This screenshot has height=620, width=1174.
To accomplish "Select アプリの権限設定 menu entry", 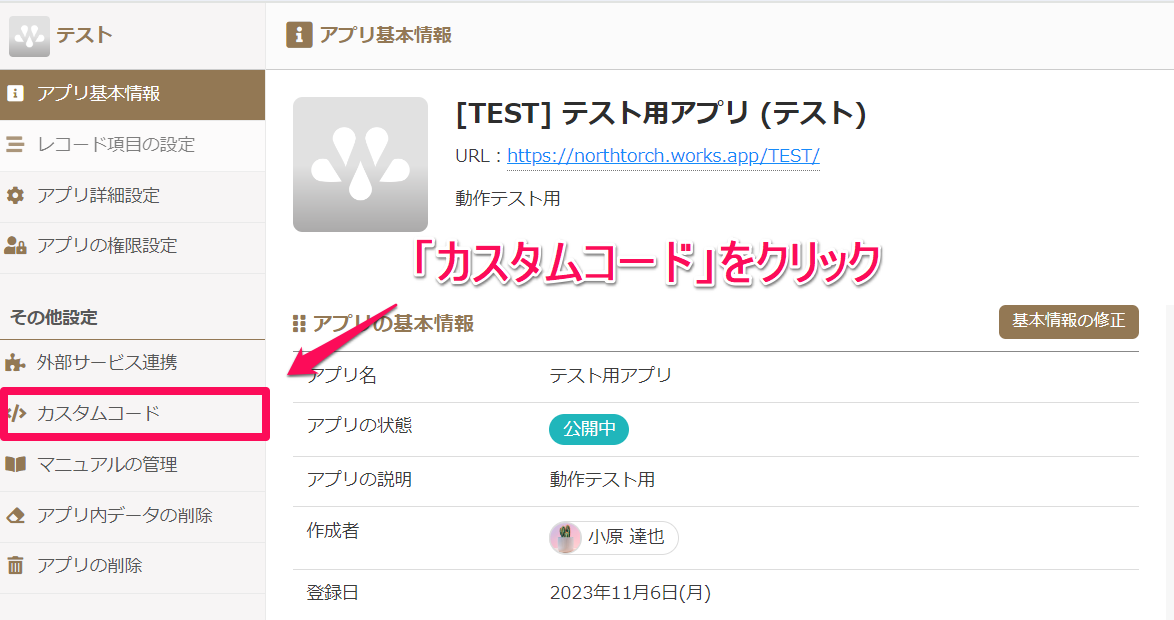I will (x=133, y=246).
